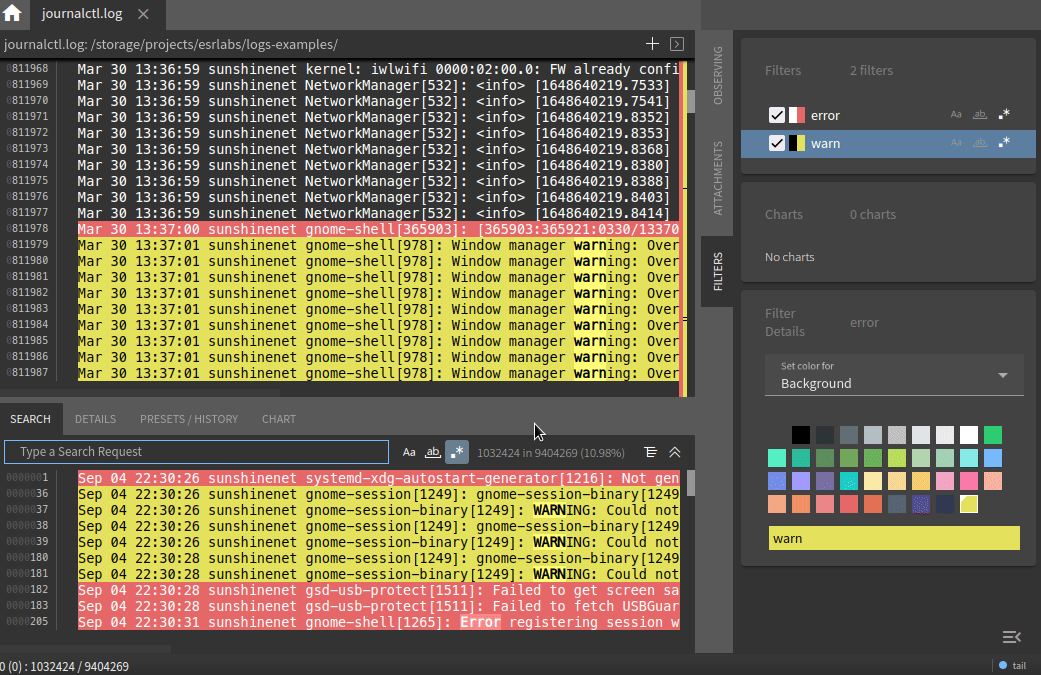Image resolution: width=1041 pixels, height=675 pixels.
Task: Collapse the sidebar with the bottom-right icon
Action: coord(1011,637)
